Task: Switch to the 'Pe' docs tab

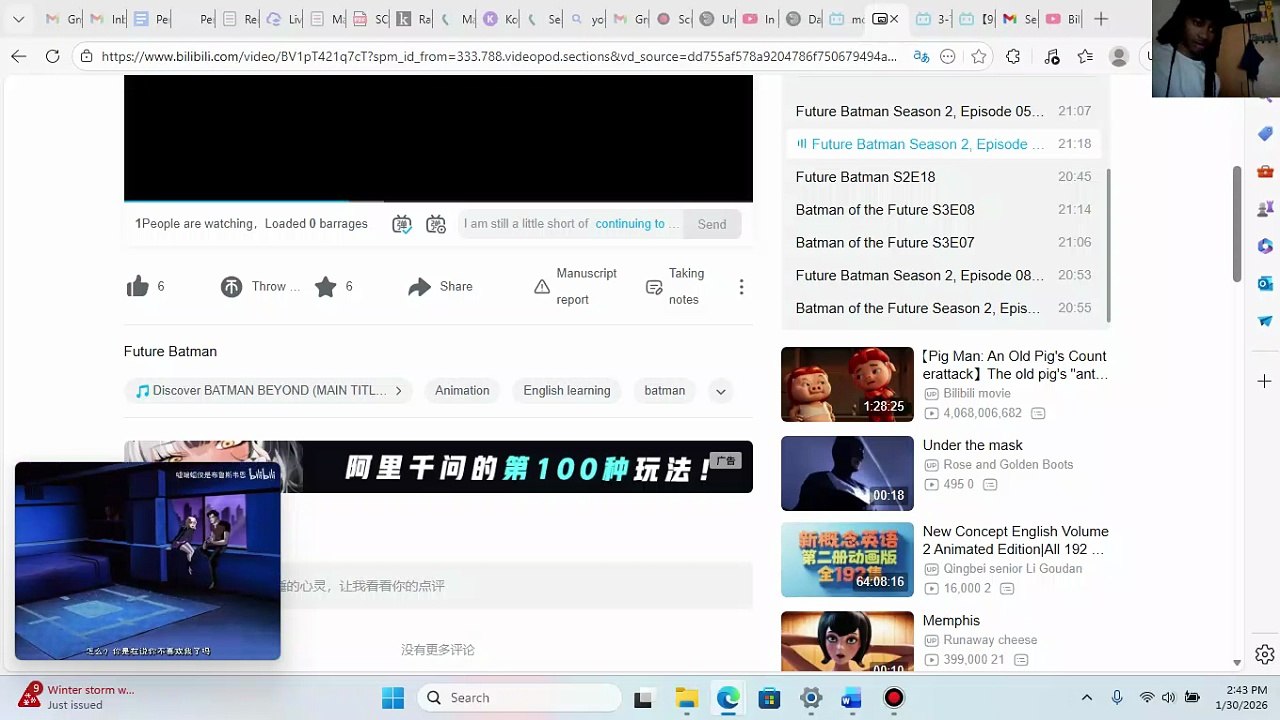Action: 150,19
